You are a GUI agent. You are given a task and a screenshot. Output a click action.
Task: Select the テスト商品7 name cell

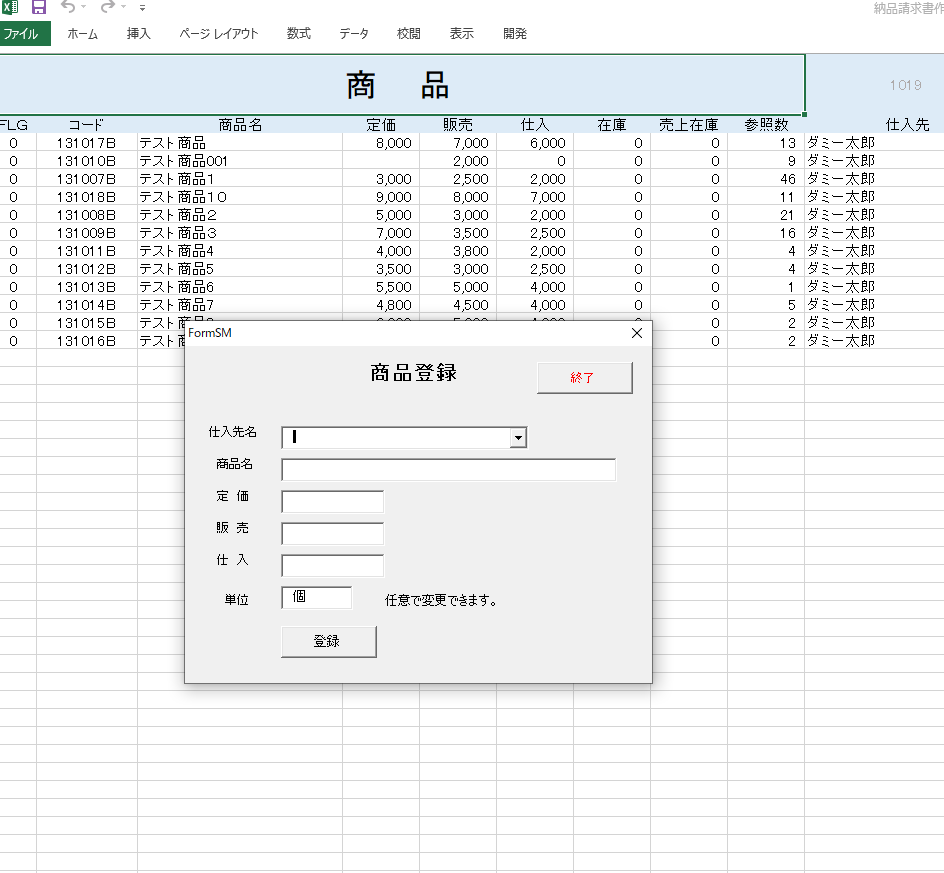tap(240, 305)
